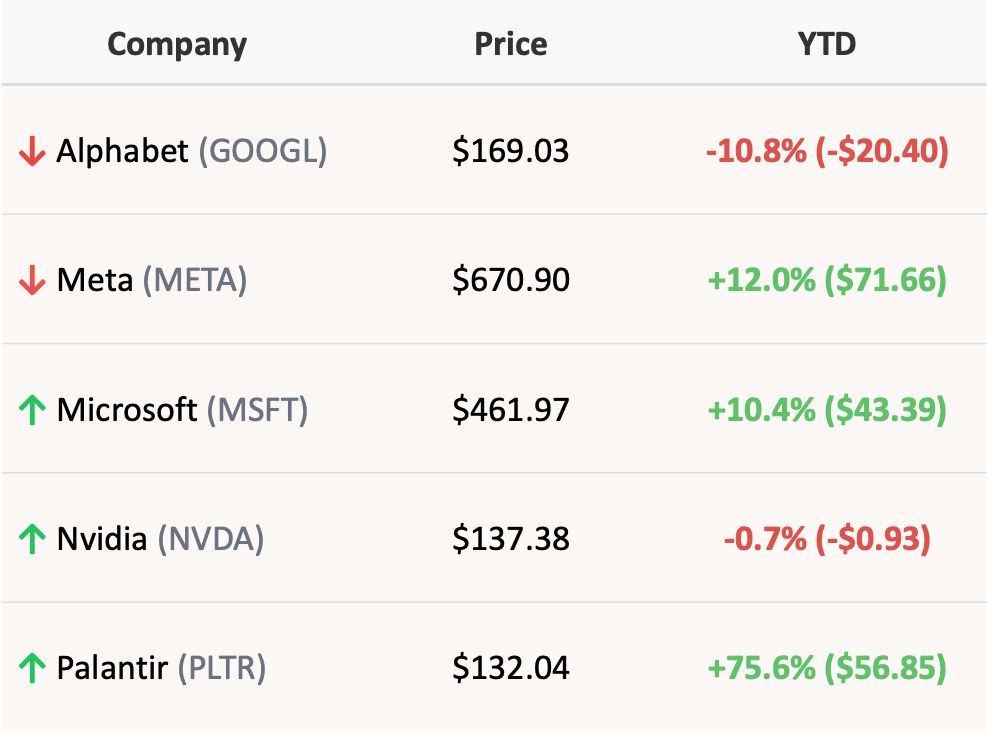Click the green up arrow beside Palantir
This screenshot has width=988, height=732.
[33, 667]
